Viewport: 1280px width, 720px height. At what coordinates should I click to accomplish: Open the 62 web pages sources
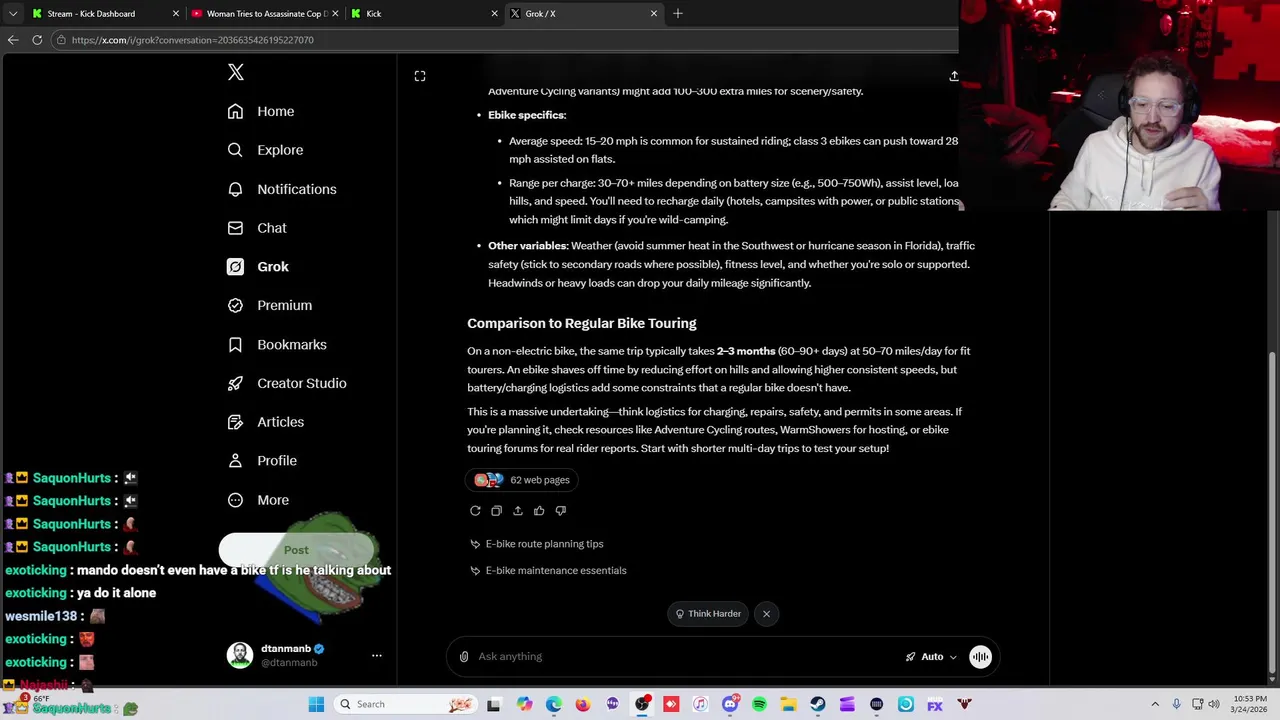[522, 480]
